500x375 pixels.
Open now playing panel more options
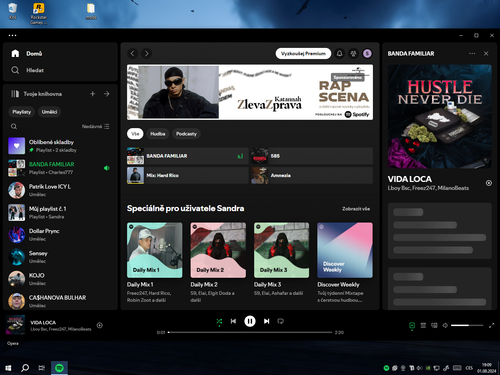pyautogui.click(x=472, y=54)
